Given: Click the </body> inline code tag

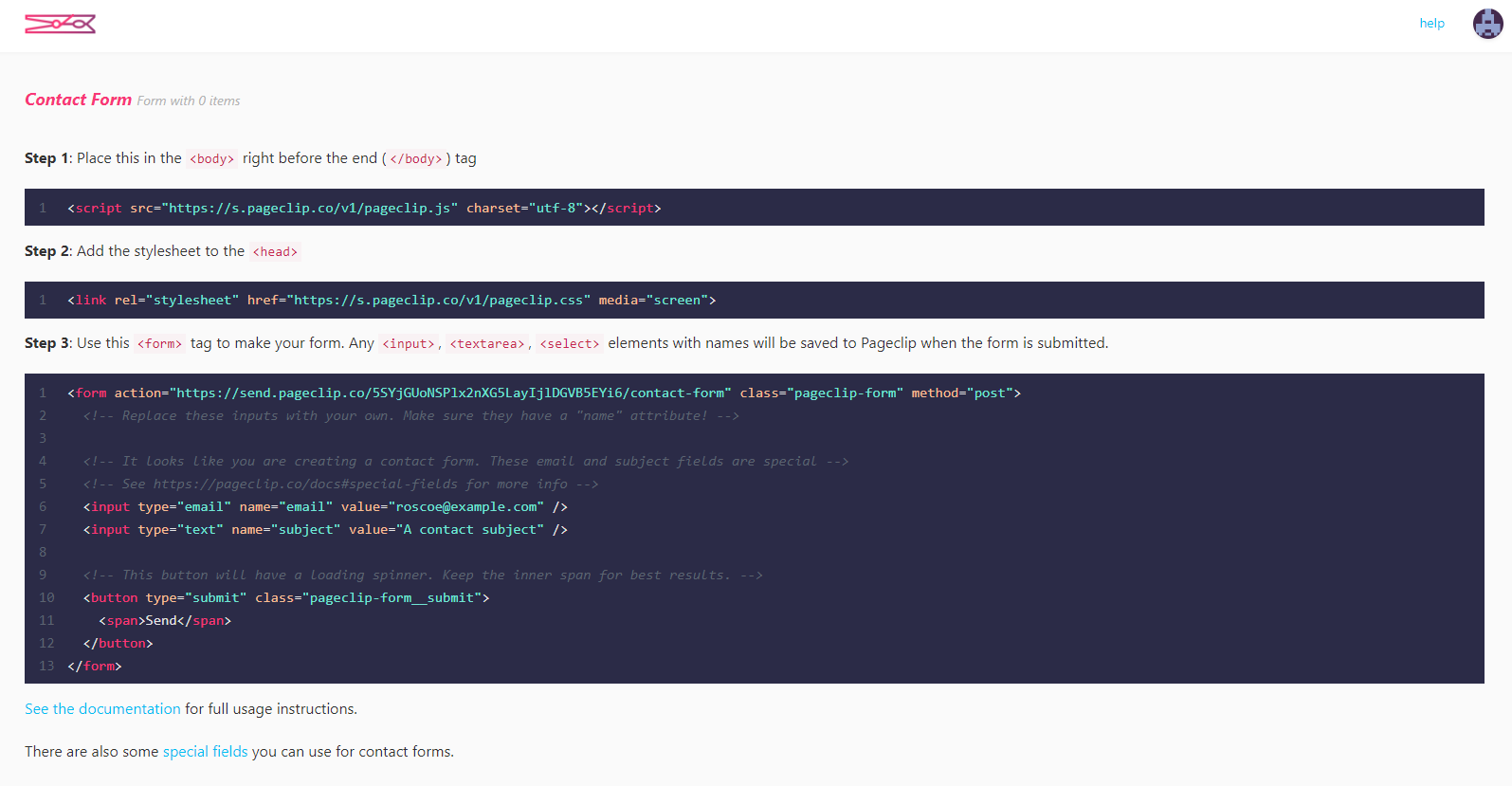Looking at the screenshot, I should [416, 159].
